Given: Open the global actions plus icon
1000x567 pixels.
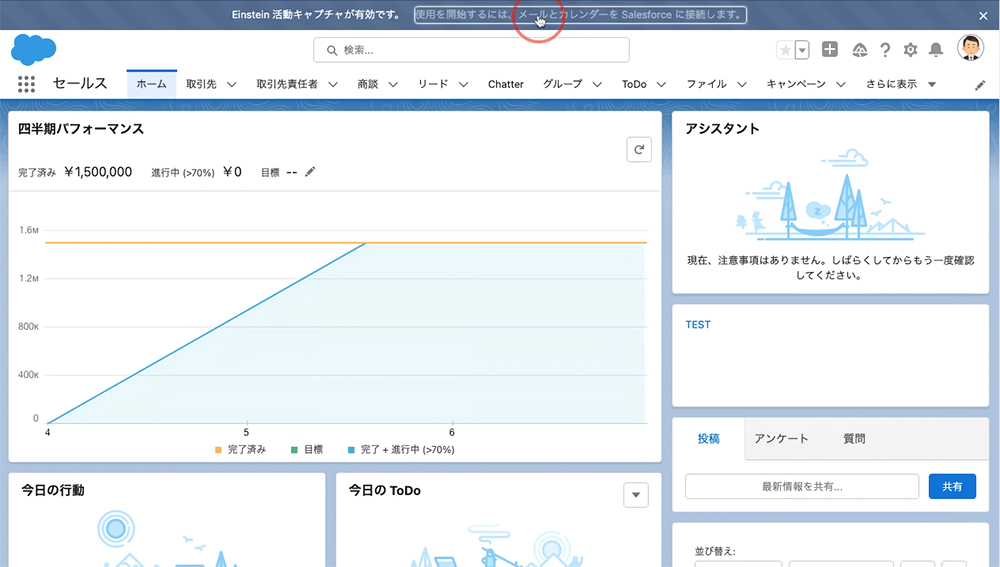Looking at the screenshot, I should (830, 49).
